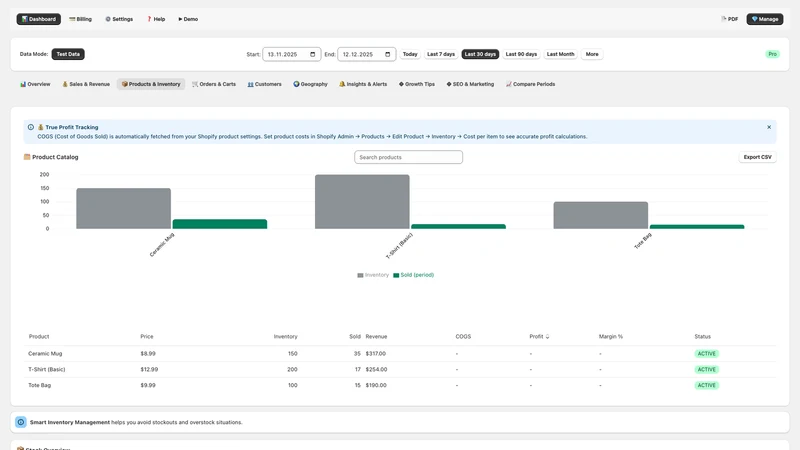Screen dimensions: 800x450
Task: Click the Product column header
Action: click(39, 337)
